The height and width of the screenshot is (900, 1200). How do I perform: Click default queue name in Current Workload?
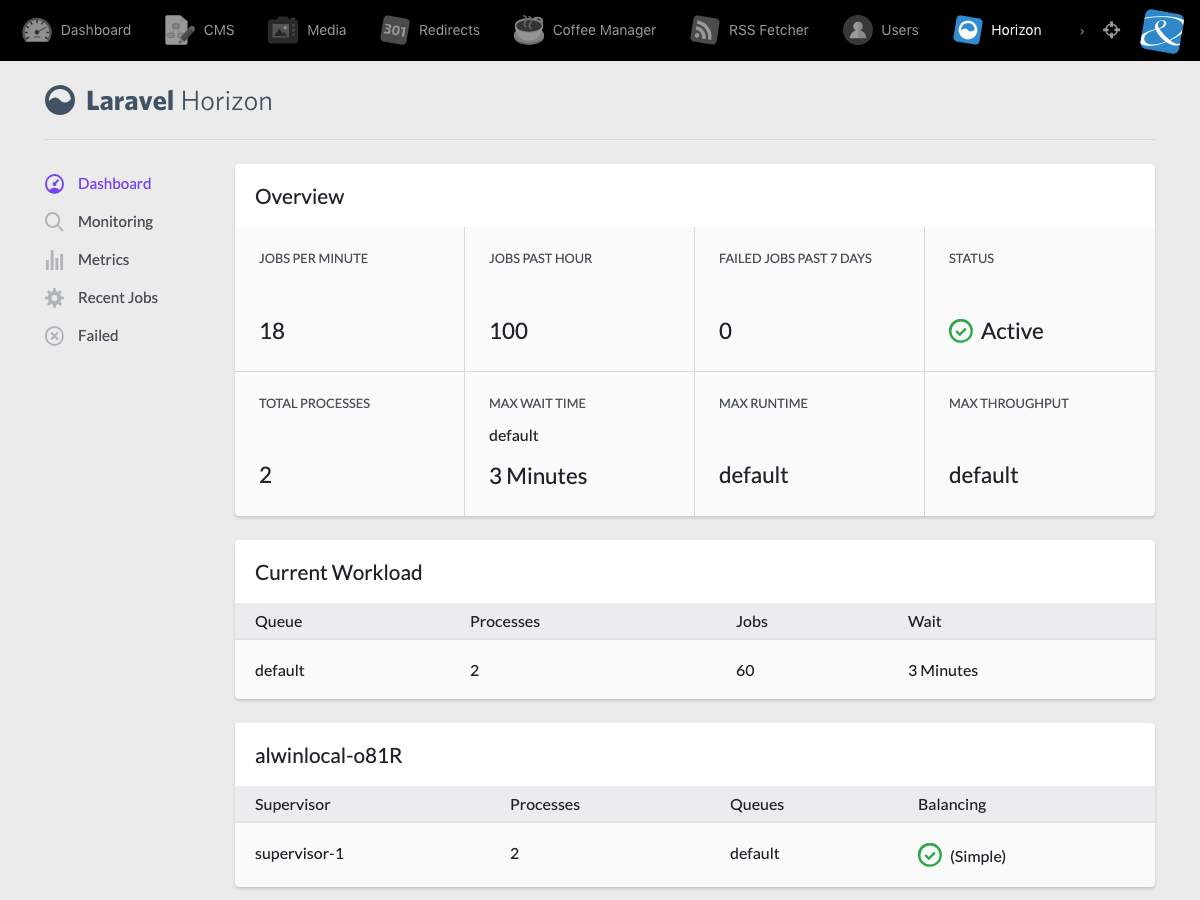click(280, 671)
